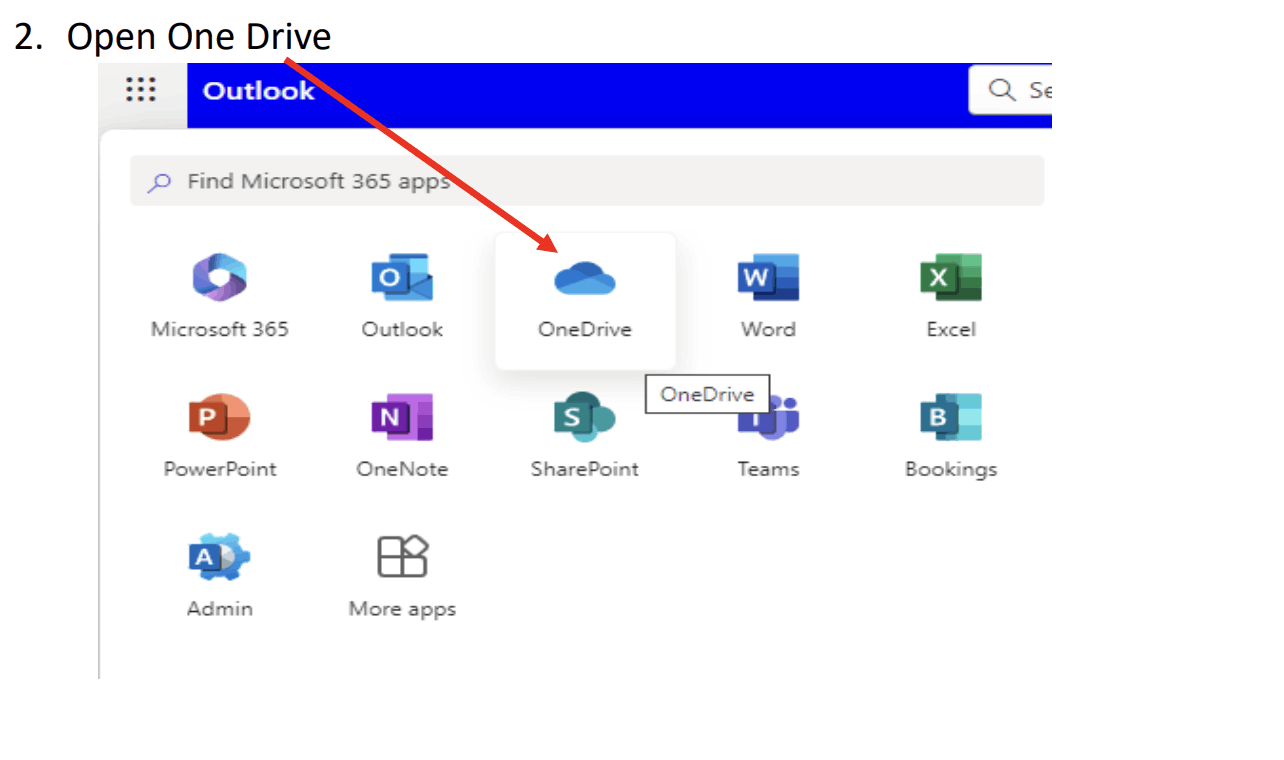Show More apps
The image size is (1284, 760).
click(x=402, y=575)
